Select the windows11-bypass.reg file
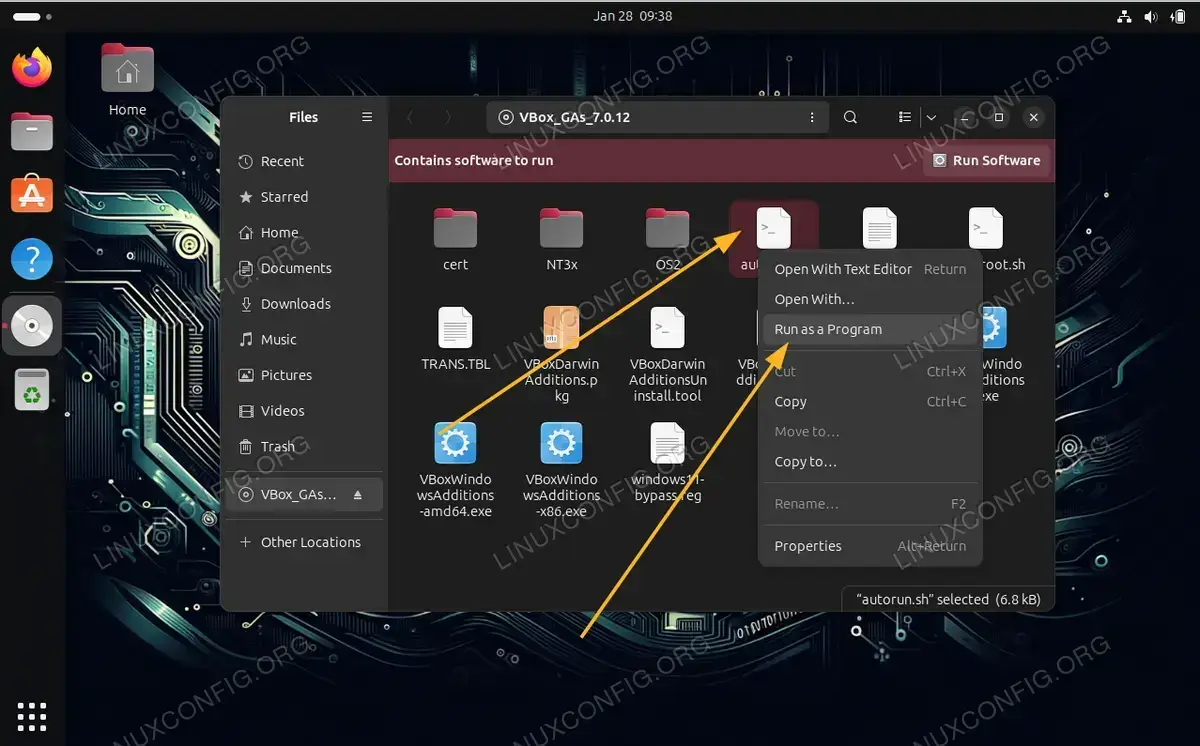1200x746 pixels. tap(668, 462)
